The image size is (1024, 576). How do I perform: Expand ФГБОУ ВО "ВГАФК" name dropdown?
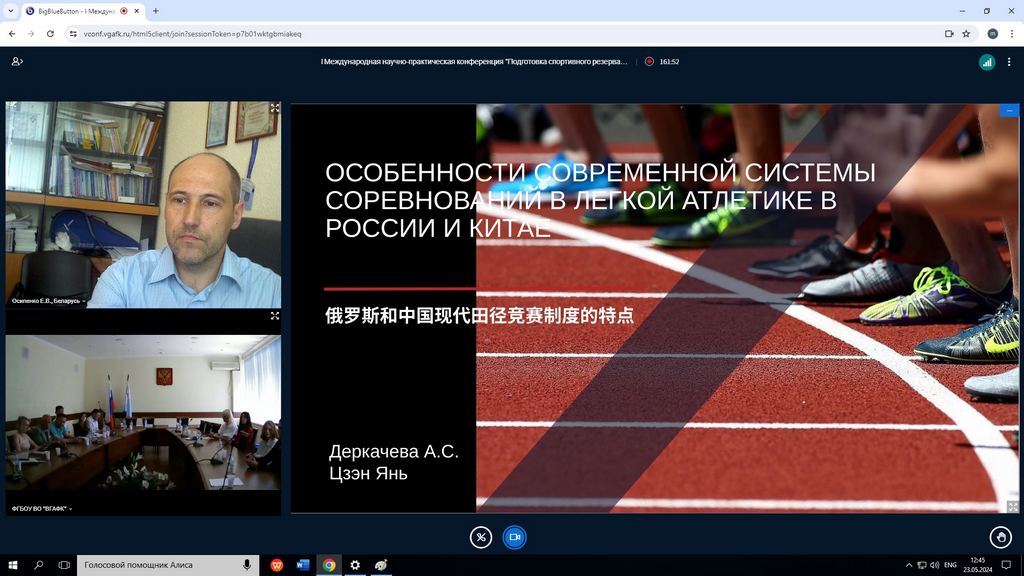[42, 508]
